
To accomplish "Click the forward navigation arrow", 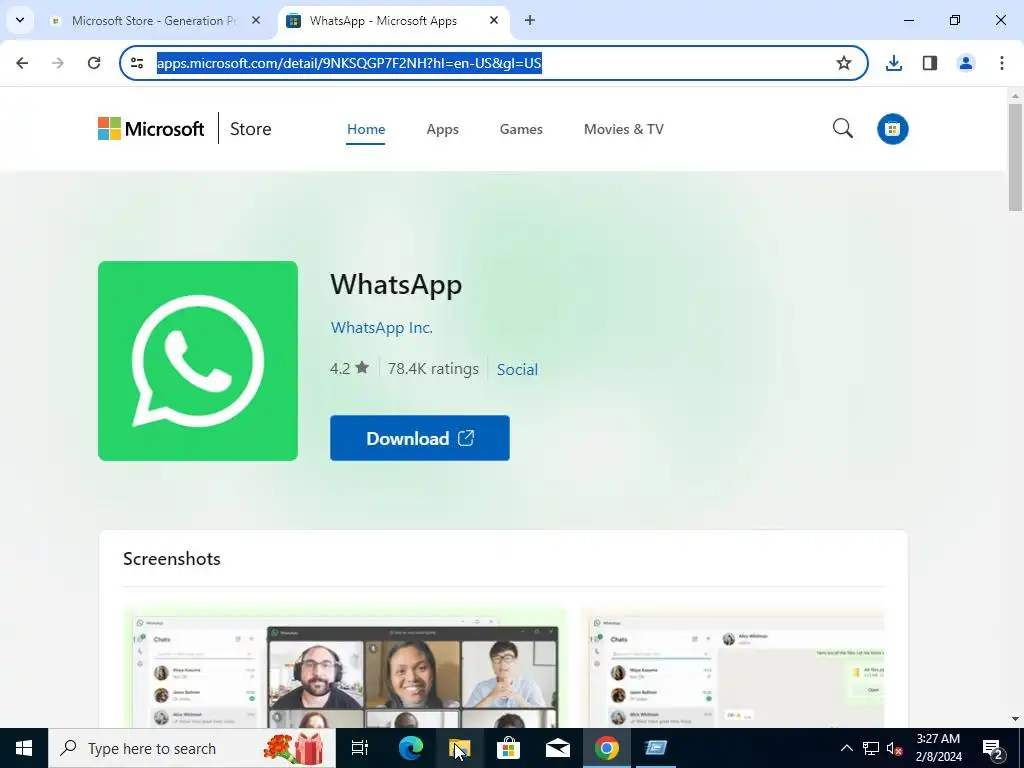I will point(58,63).
